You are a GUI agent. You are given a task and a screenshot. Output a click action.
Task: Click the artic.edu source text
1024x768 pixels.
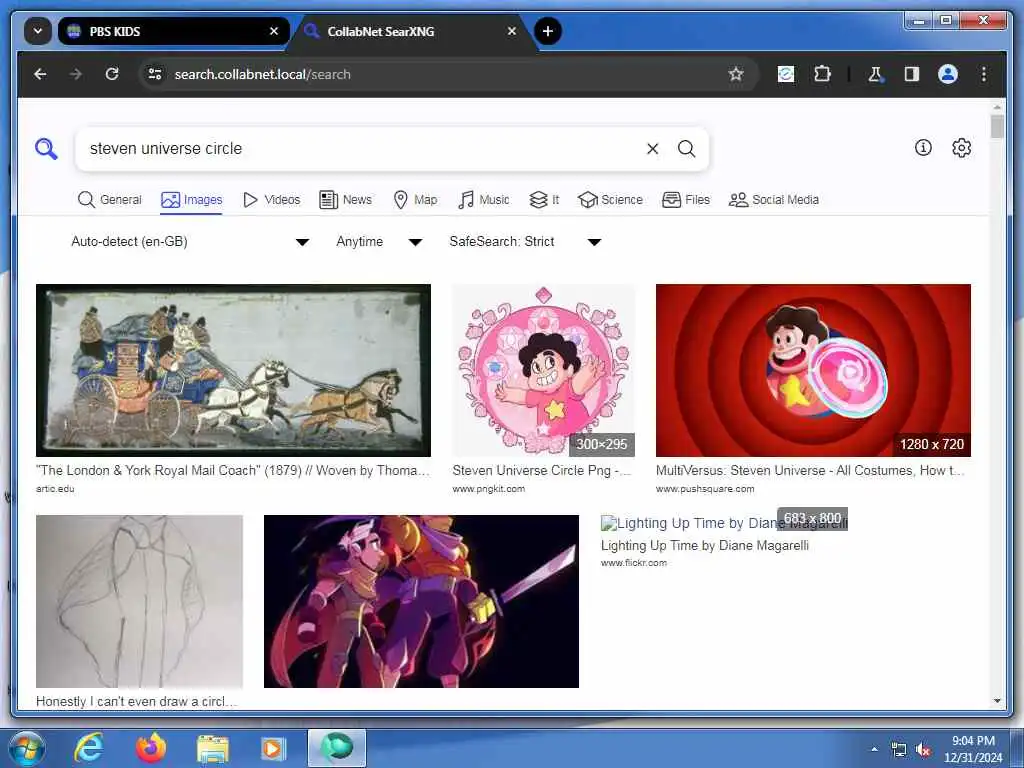[x=55, y=489]
